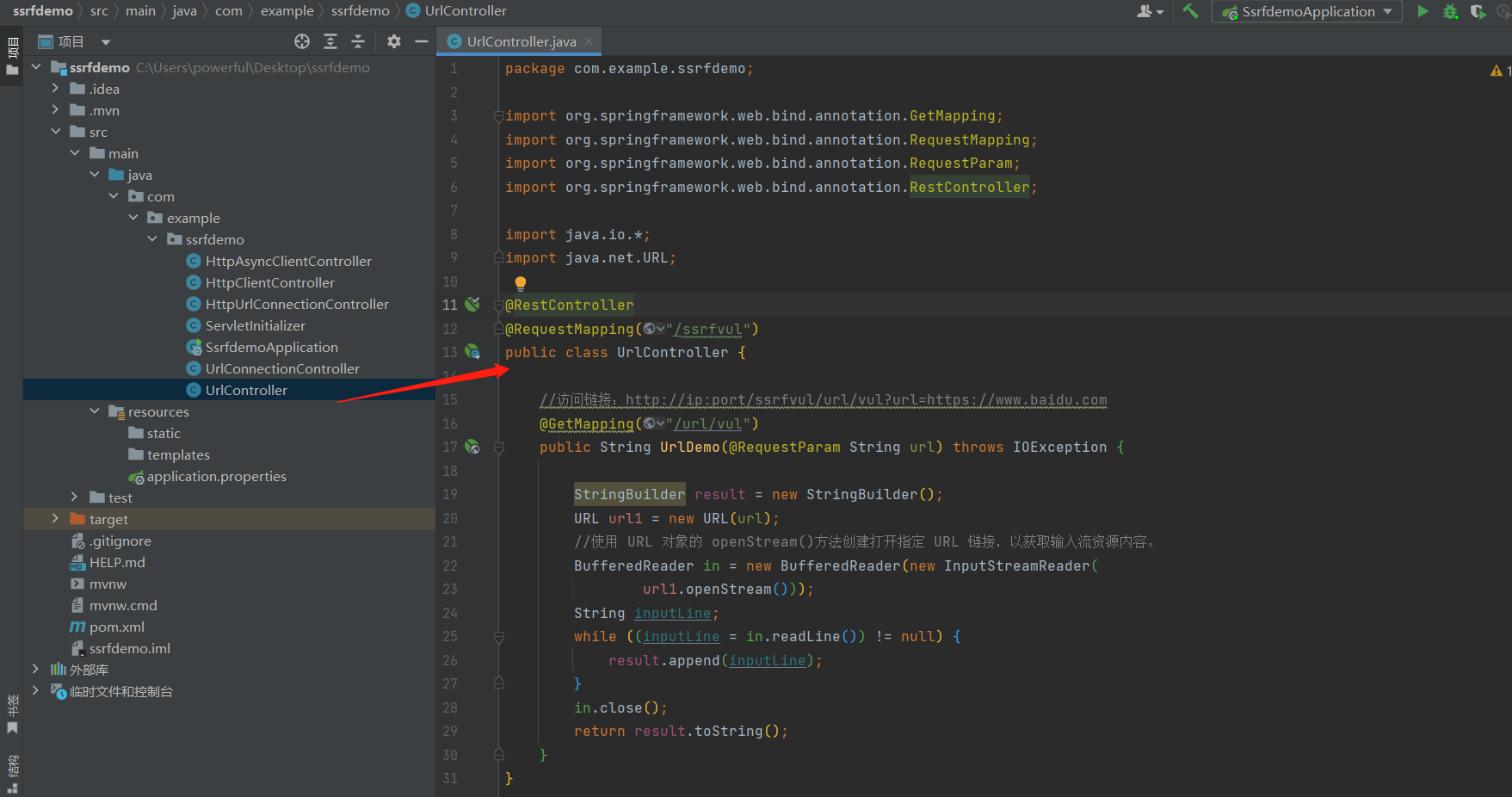Select the UrlController.java editor tab
This screenshot has height=797, width=1512.
coord(519,41)
